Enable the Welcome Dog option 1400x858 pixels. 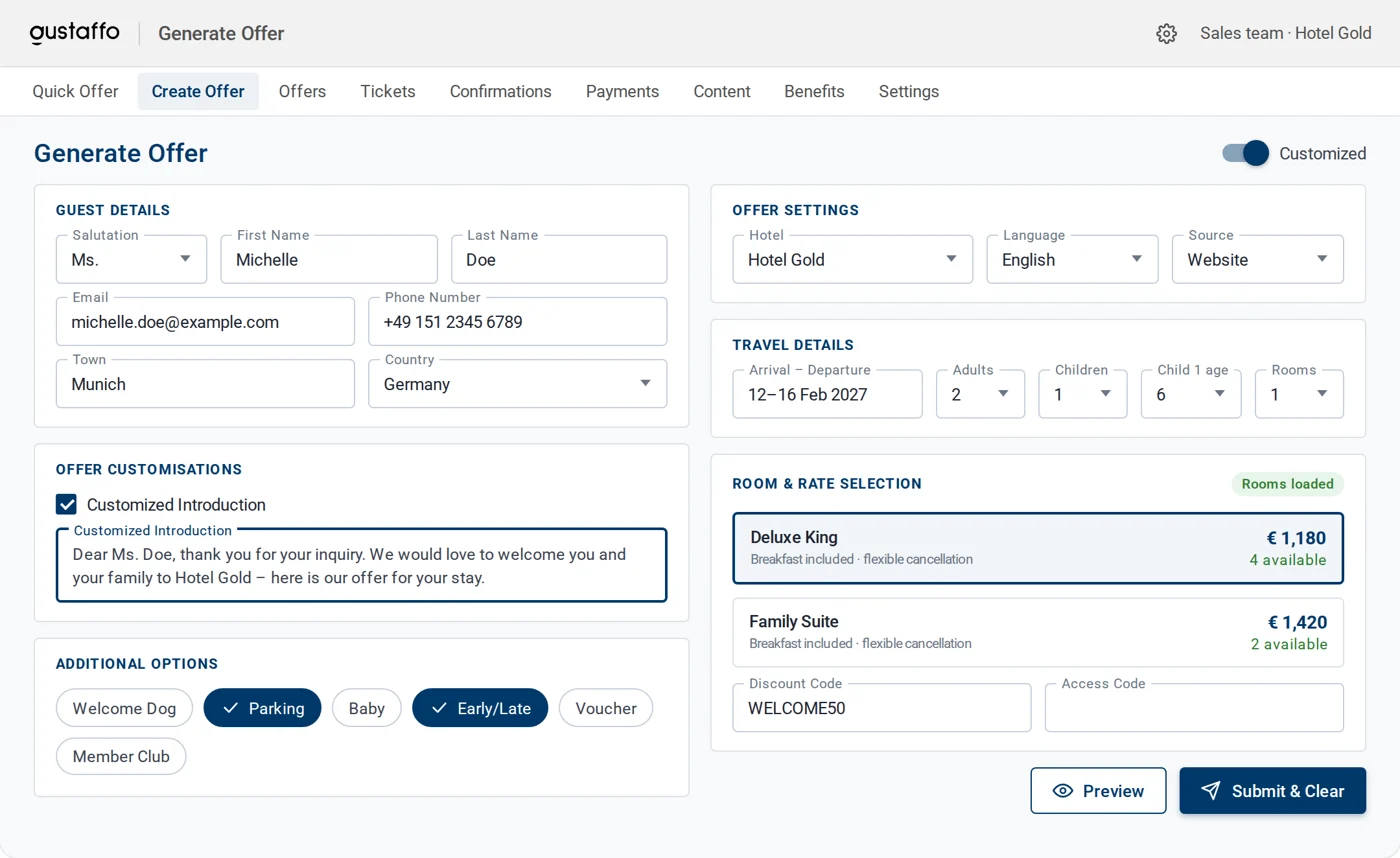tap(124, 708)
